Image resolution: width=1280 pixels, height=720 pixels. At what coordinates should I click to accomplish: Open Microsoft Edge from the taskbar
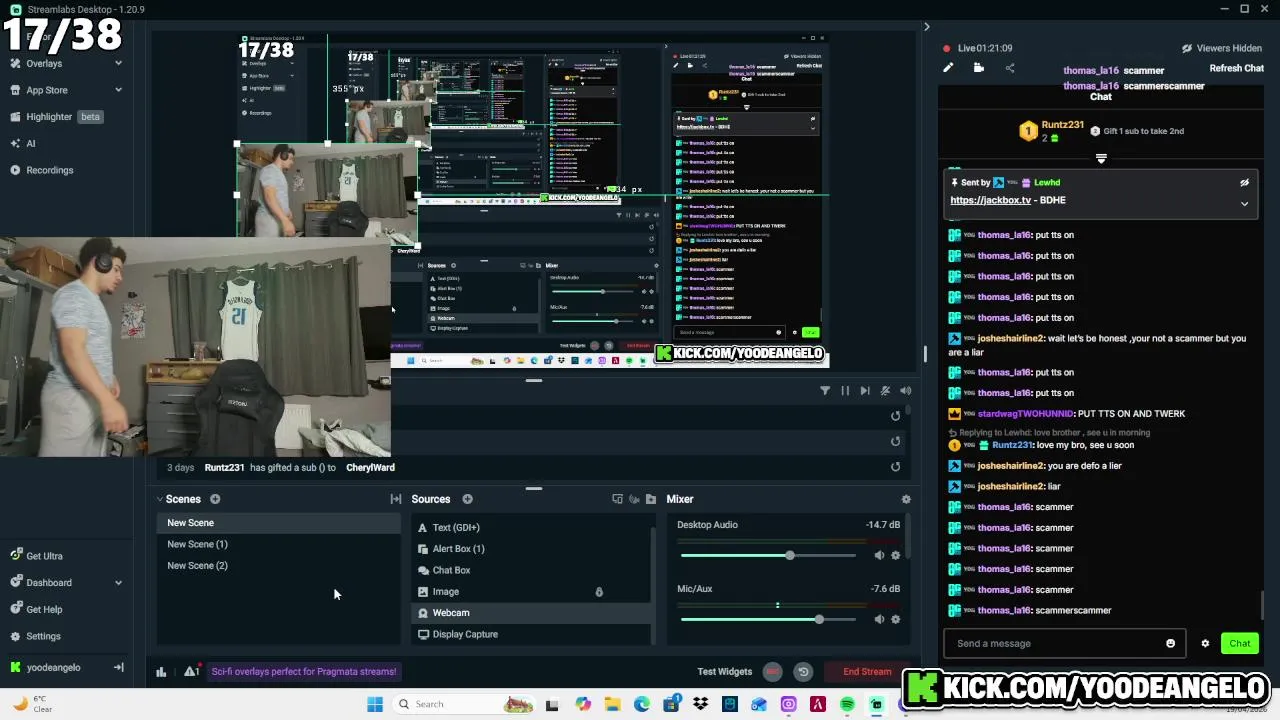click(x=642, y=705)
